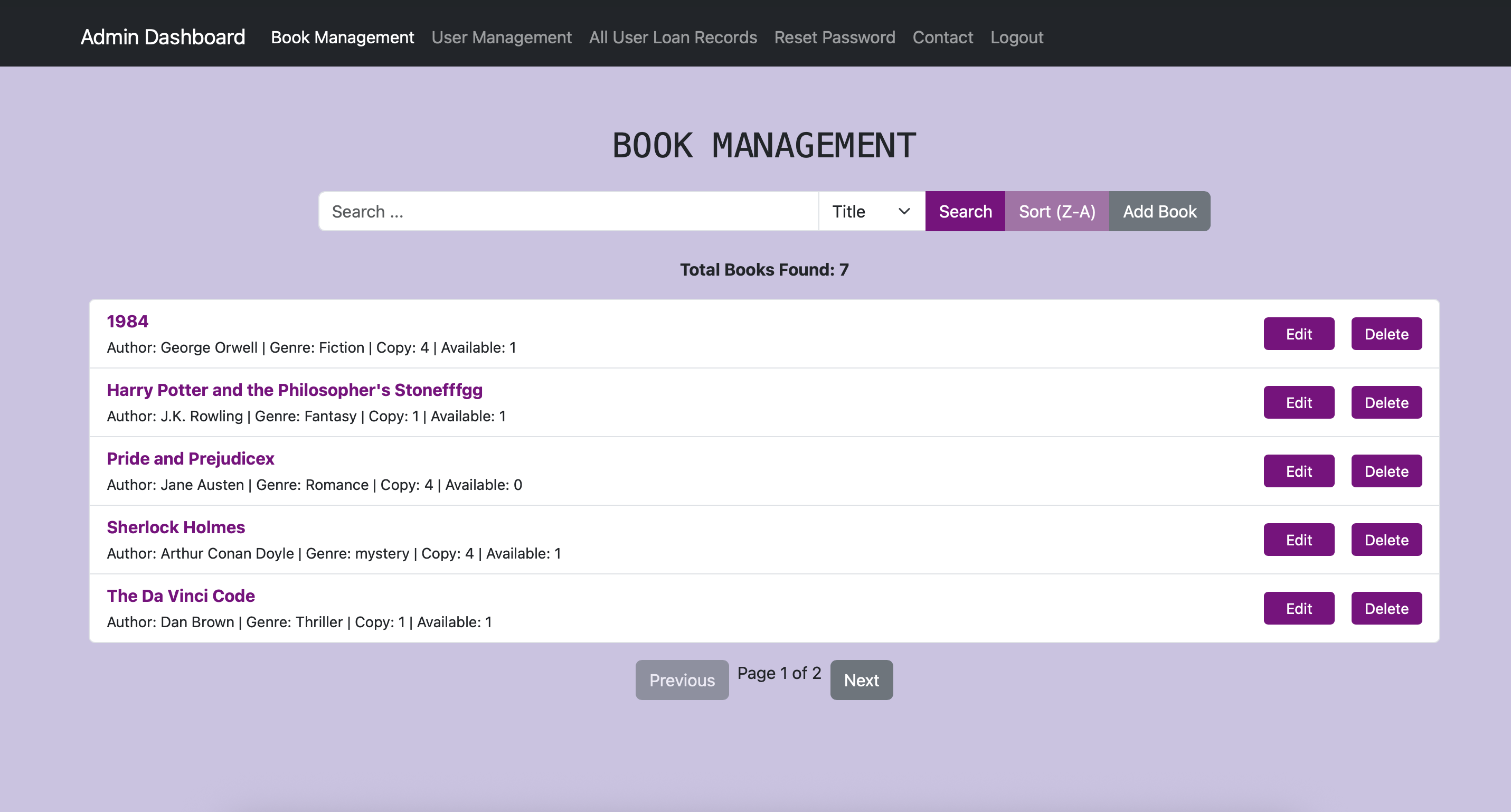The width and height of the screenshot is (1511, 812).
Task: Open User Management in navbar
Action: click(501, 37)
